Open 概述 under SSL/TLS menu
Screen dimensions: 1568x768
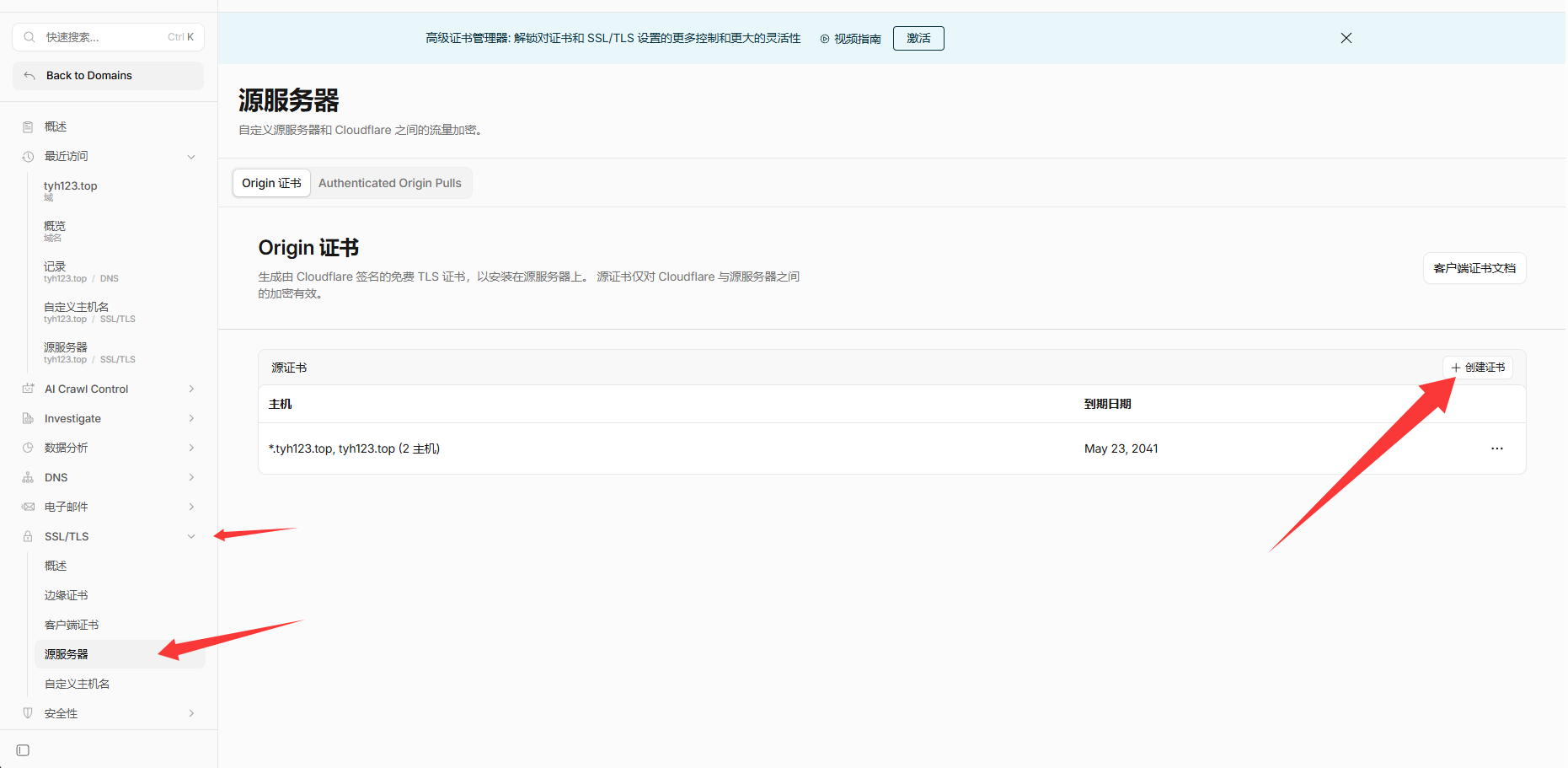(x=120, y=566)
